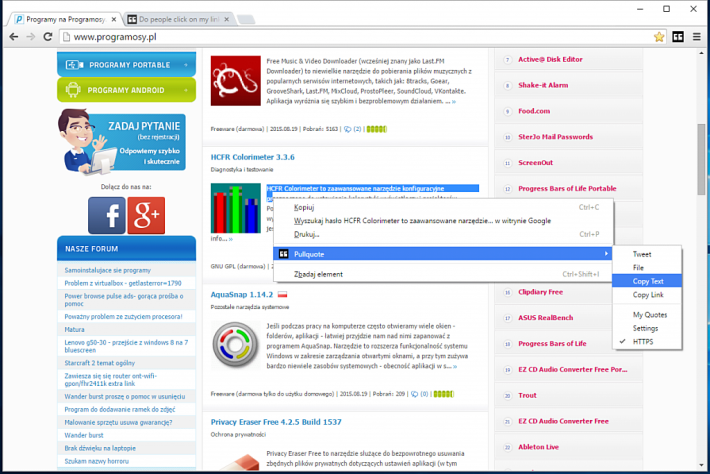Toggle the HTTPS checked option
Screen dimensions: 710x474
coord(647,342)
